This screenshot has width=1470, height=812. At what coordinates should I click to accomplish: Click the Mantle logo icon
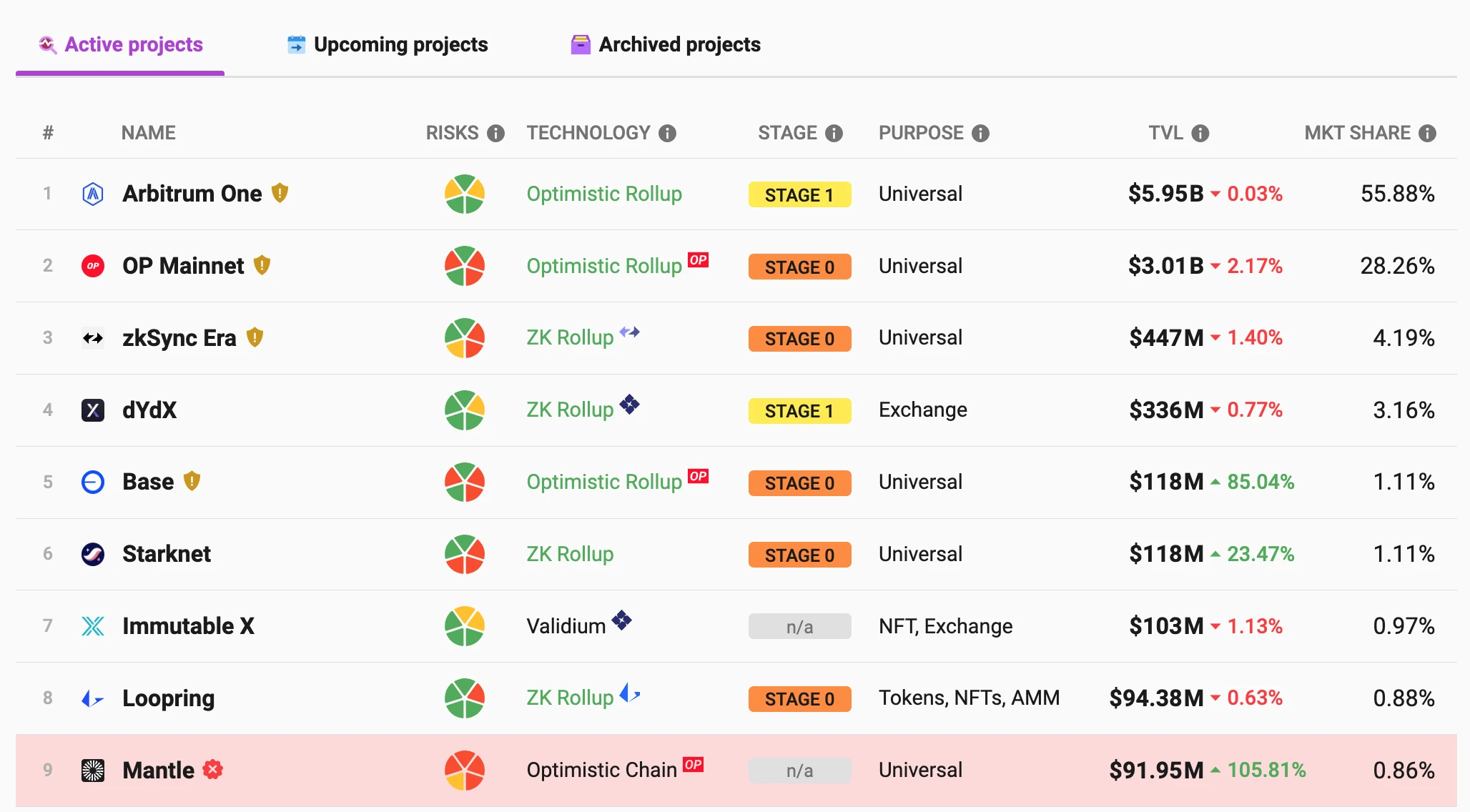pyautogui.click(x=93, y=771)
